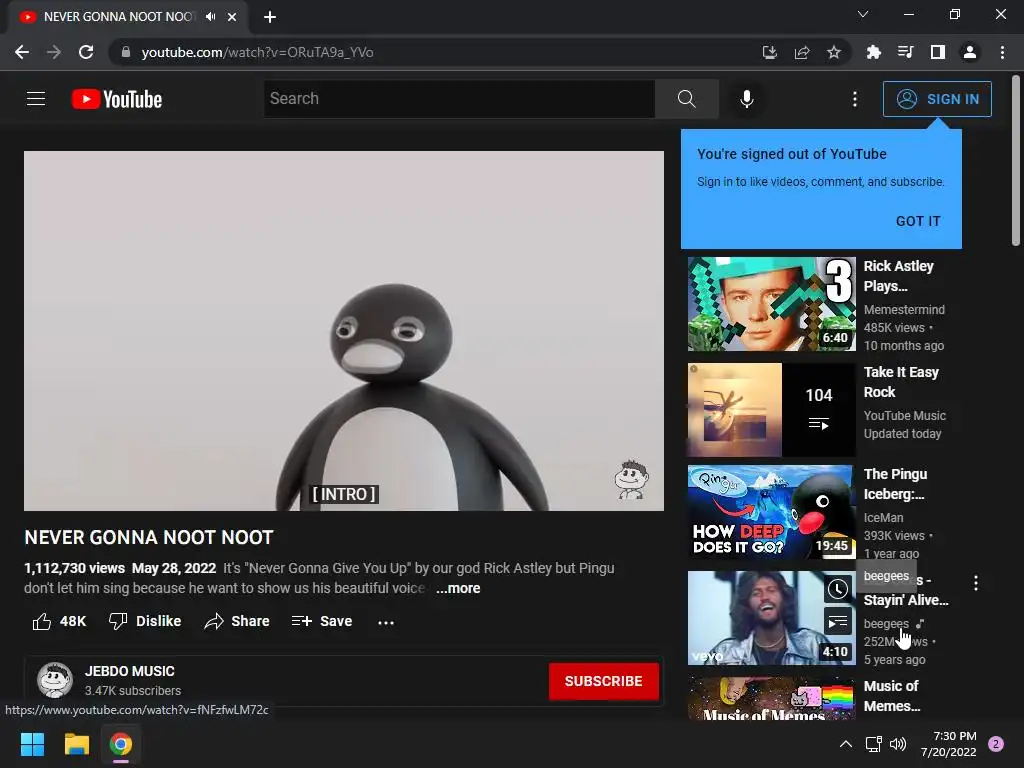The width and height of the screenshot is (1024, 768).
Task: Start voice search with microphone icon
Action: [746, 99]
